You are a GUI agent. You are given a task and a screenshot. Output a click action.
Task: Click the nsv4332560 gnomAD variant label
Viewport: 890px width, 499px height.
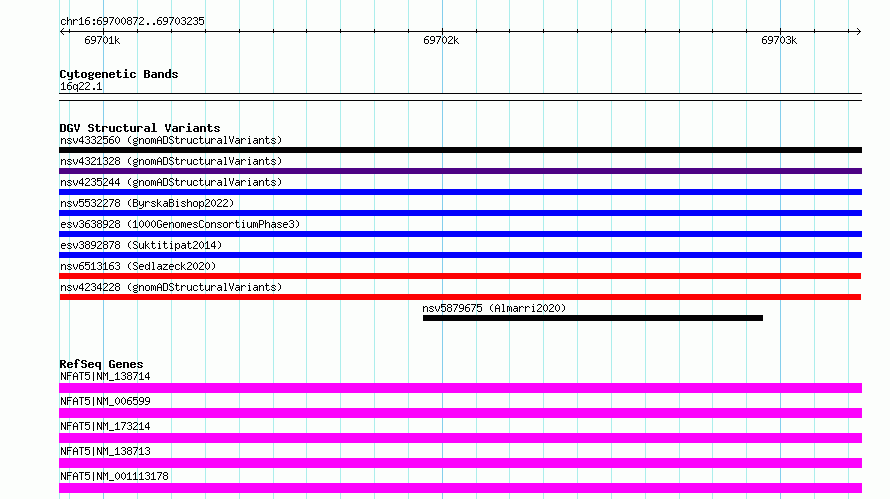click(171, 140)
